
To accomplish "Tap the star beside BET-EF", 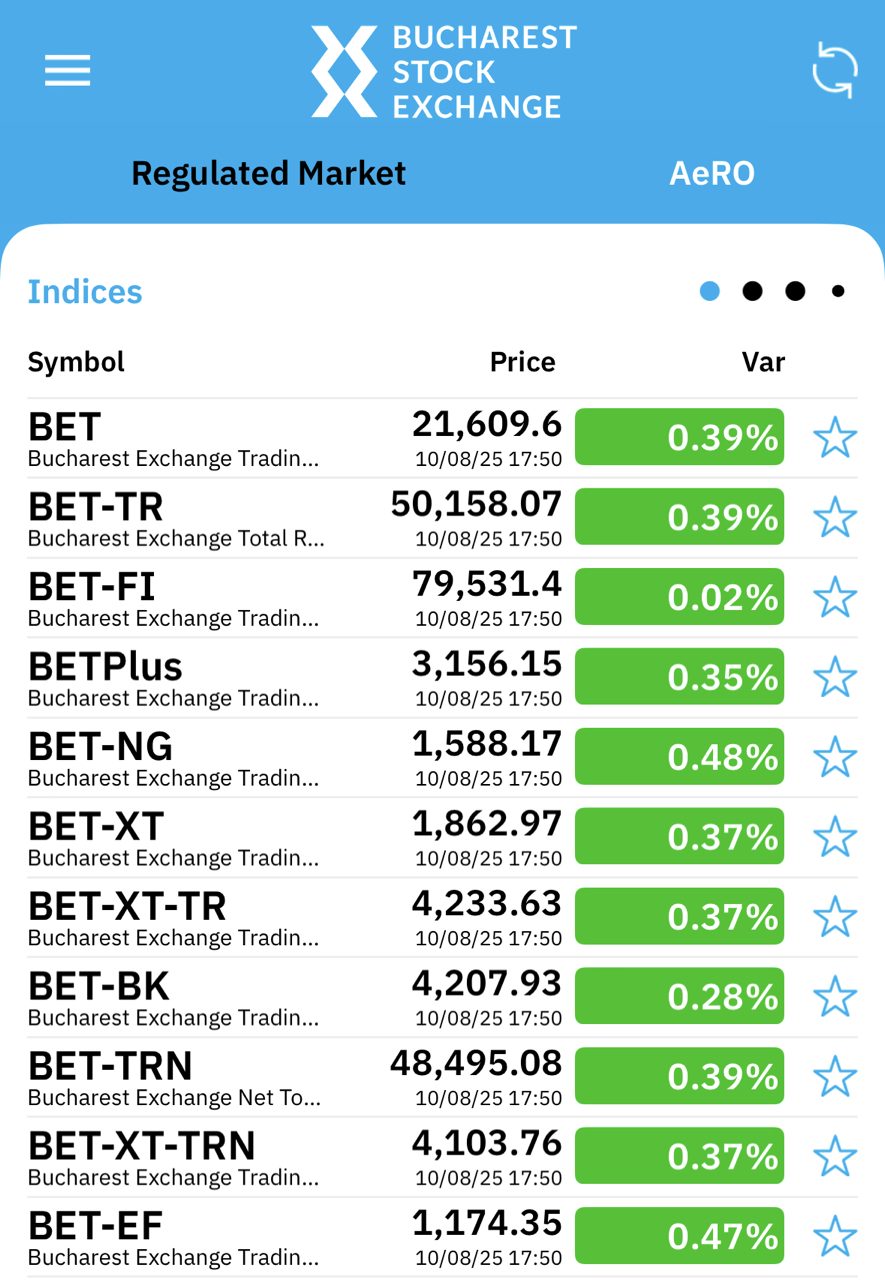I will [x=834, y=1237].
